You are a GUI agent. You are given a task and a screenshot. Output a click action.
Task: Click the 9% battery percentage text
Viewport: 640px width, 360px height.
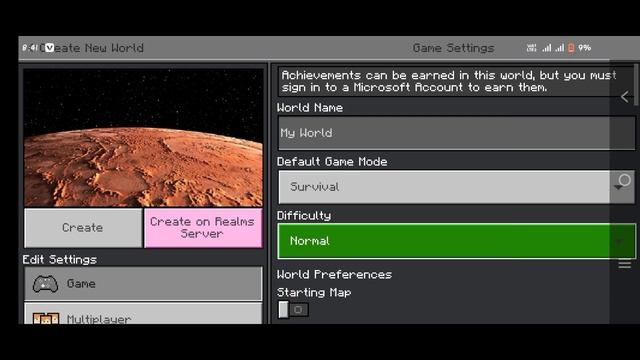tap(584, 48)
